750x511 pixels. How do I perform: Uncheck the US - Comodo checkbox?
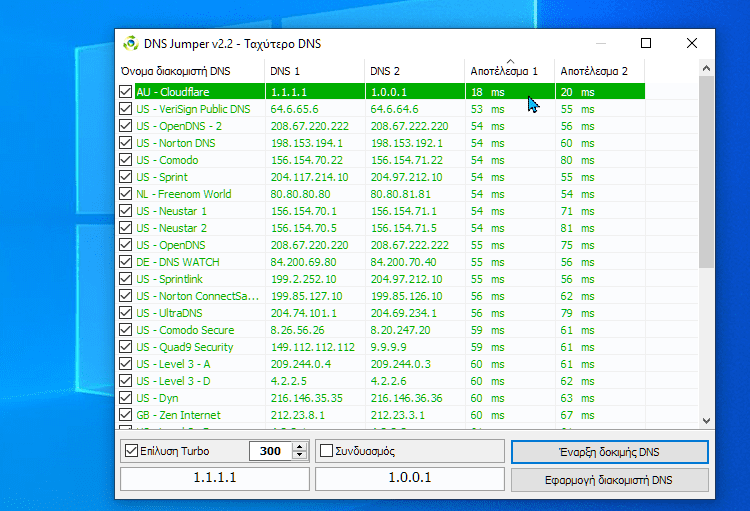[125, 160]
